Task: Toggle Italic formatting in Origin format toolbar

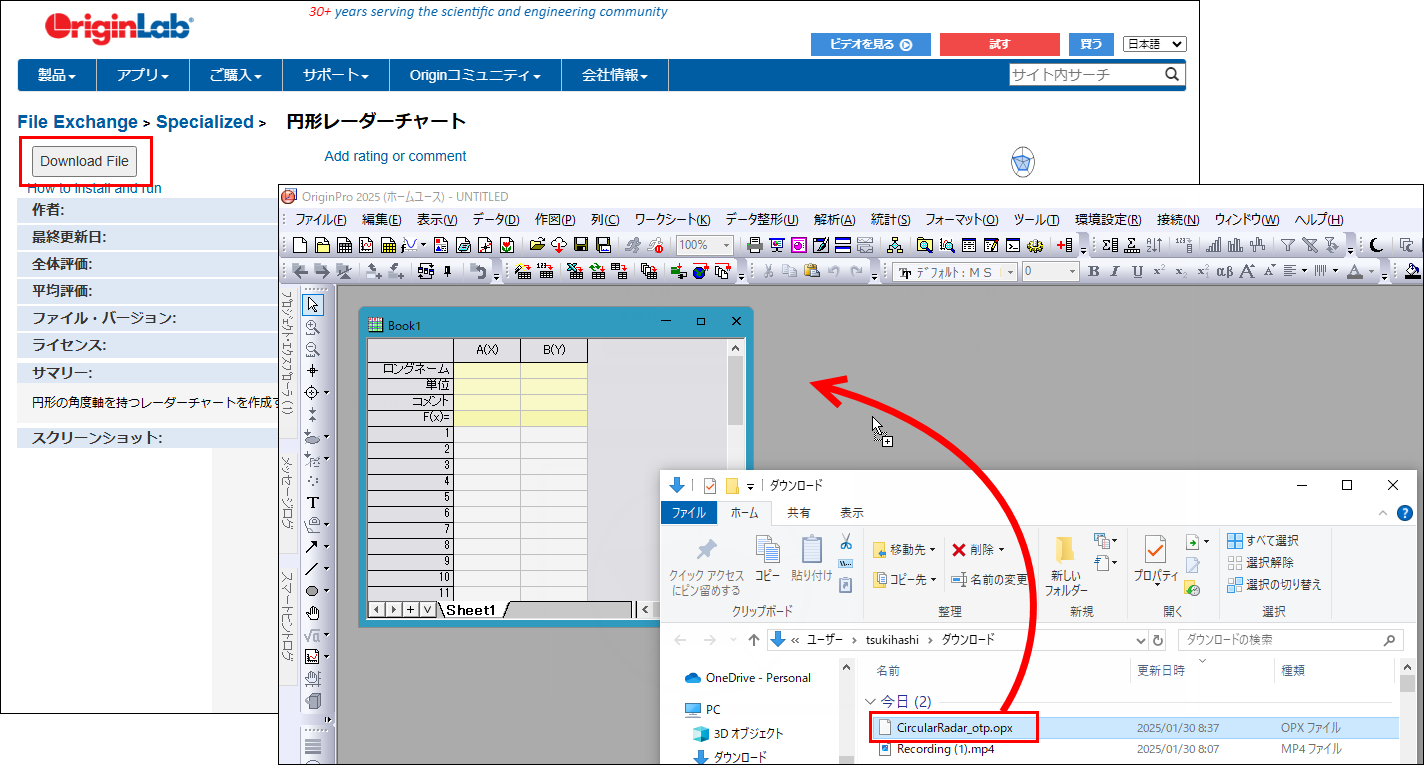Action: [x=1116, y=271]
